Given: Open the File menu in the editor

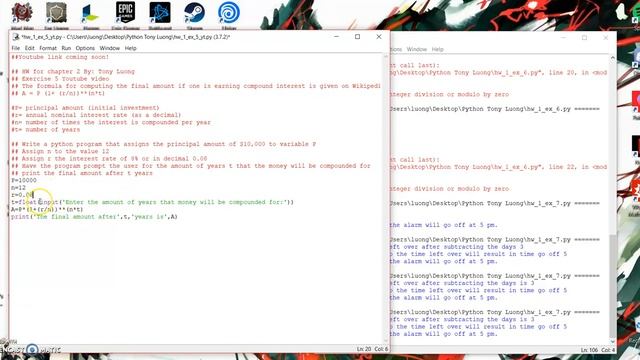Looking at the screenshot, I should (x=16, y=48).
